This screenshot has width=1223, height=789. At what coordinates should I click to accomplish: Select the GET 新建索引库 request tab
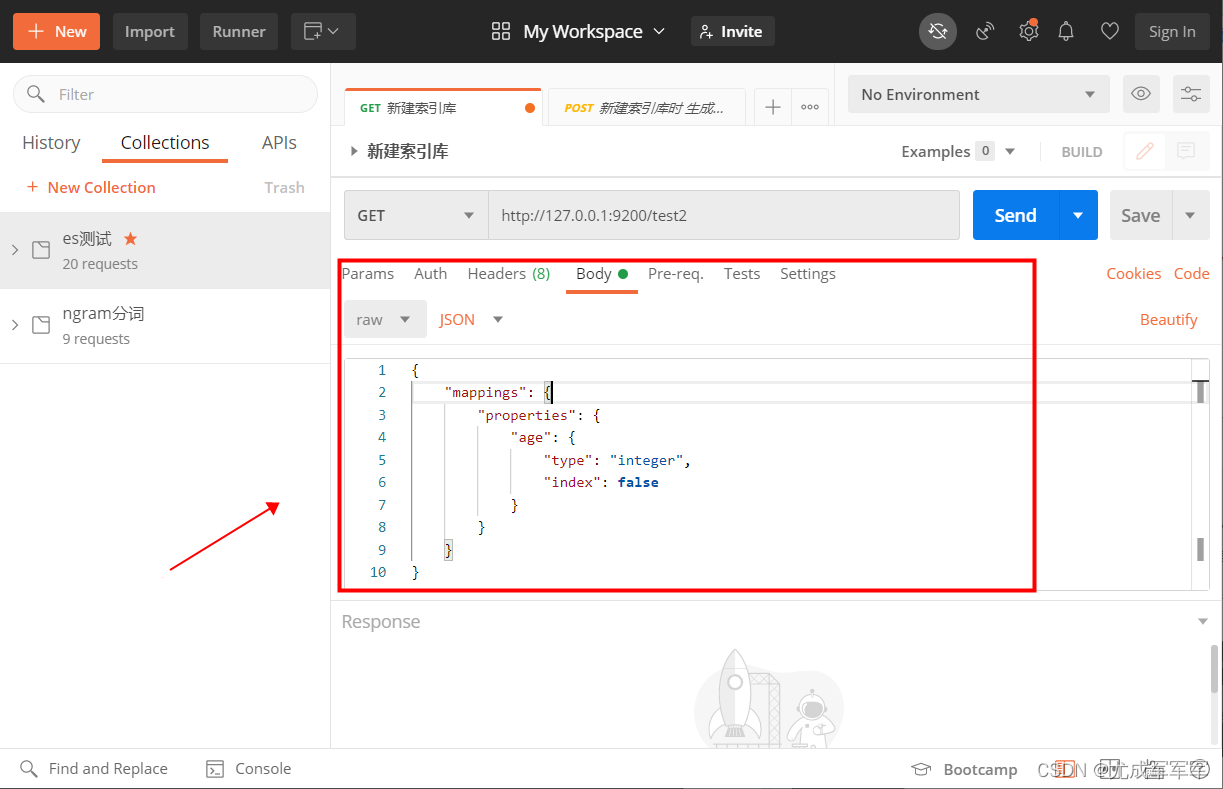click(443, 107)
